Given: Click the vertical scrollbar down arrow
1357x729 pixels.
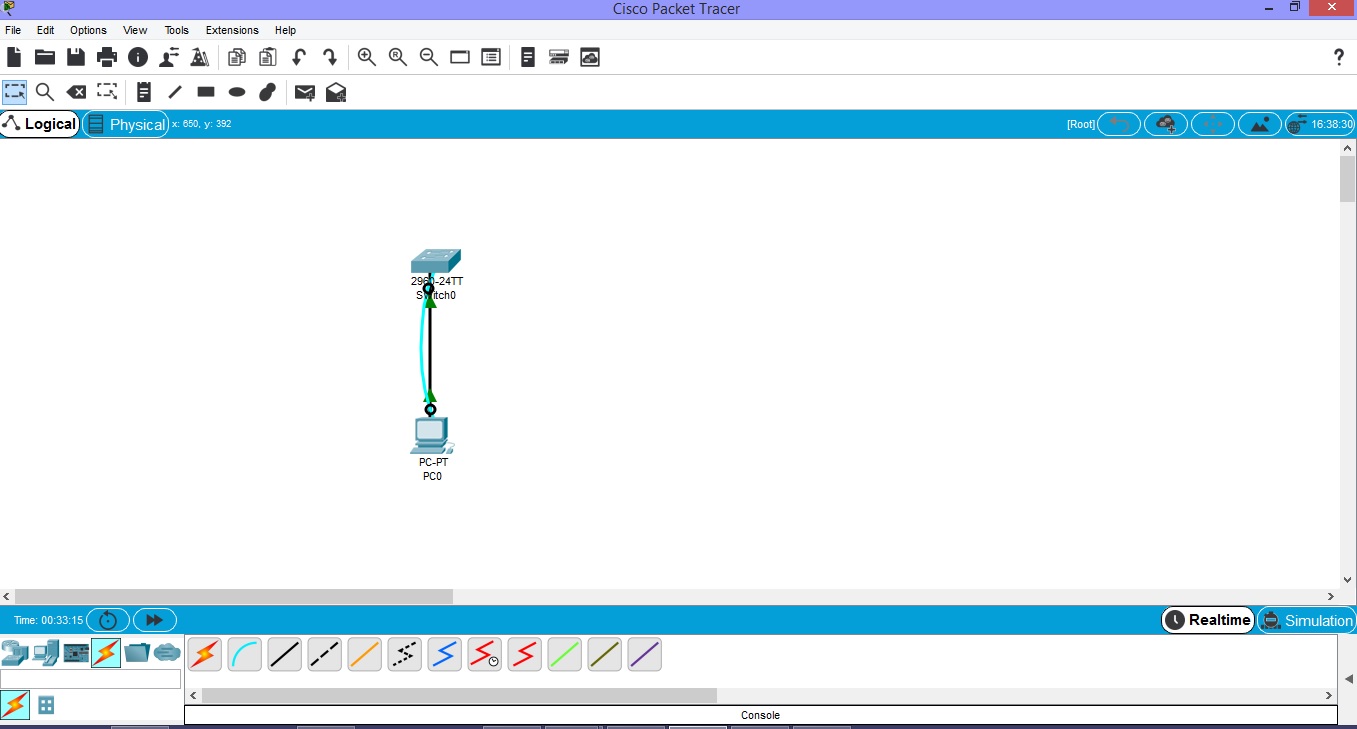Looking at the screenshot, I should click(x=1347, y=579).
